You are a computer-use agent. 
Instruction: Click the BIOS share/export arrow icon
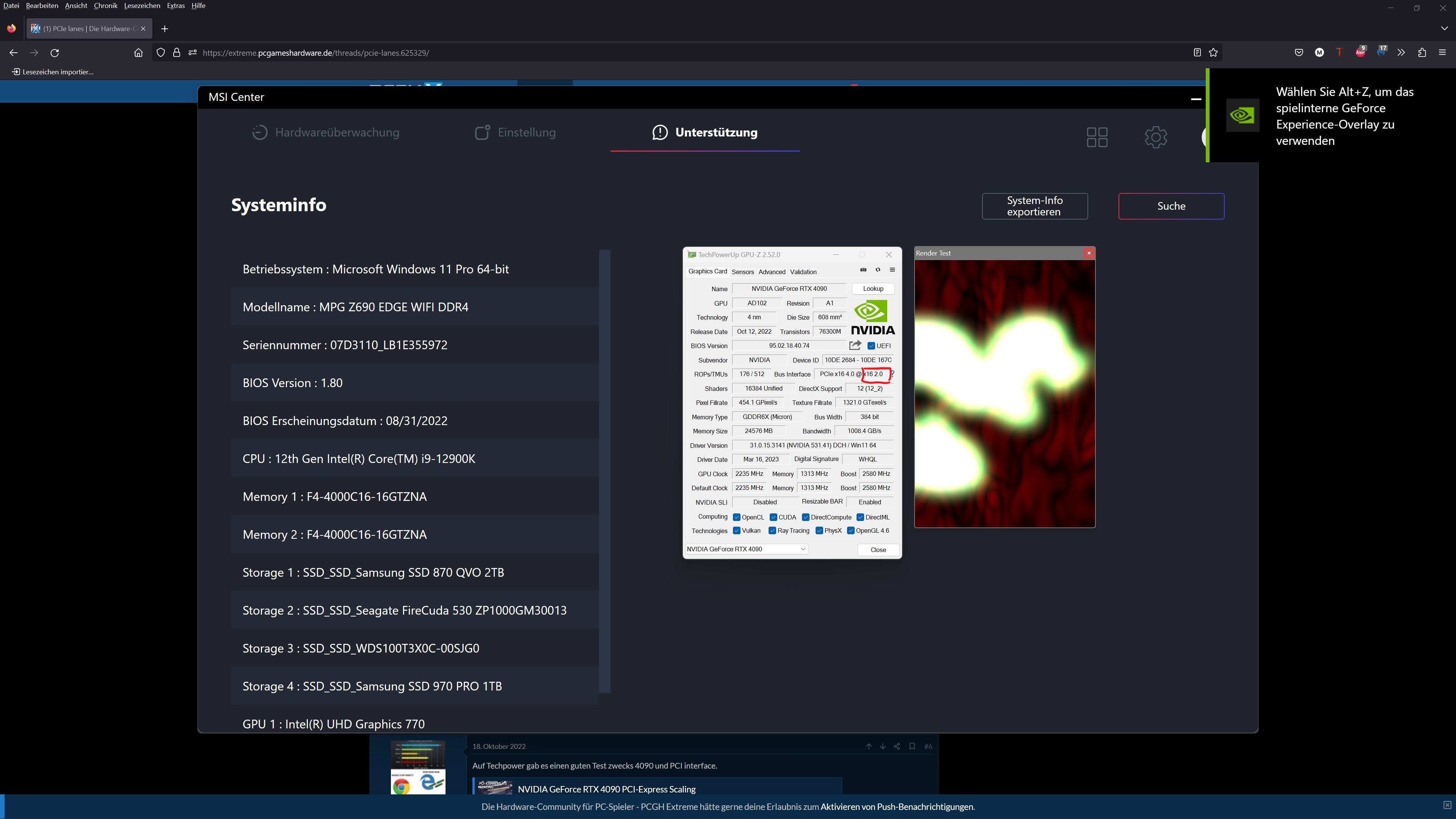855,345
